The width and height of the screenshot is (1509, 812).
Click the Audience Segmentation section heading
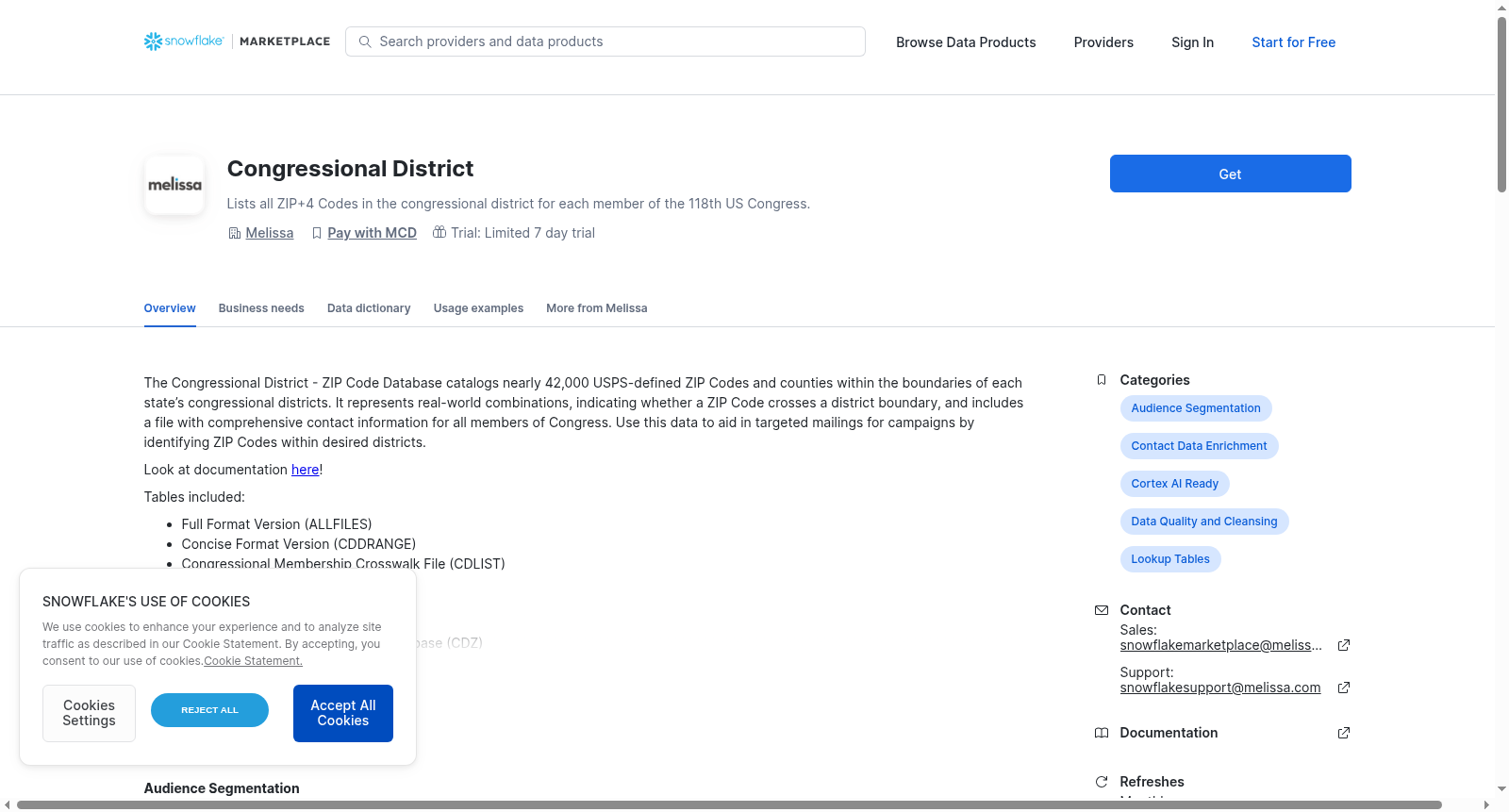click(x=222, y=788)
